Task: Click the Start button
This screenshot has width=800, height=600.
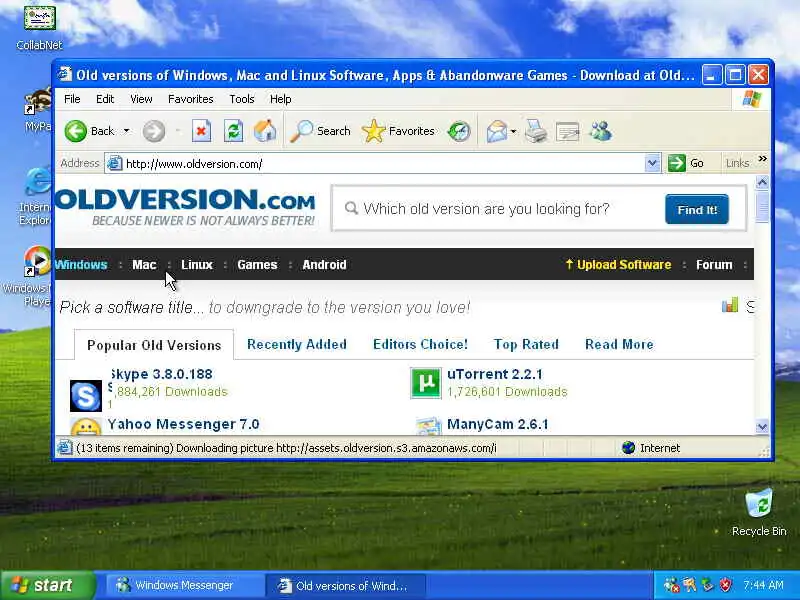Action: tap(48, 585)
